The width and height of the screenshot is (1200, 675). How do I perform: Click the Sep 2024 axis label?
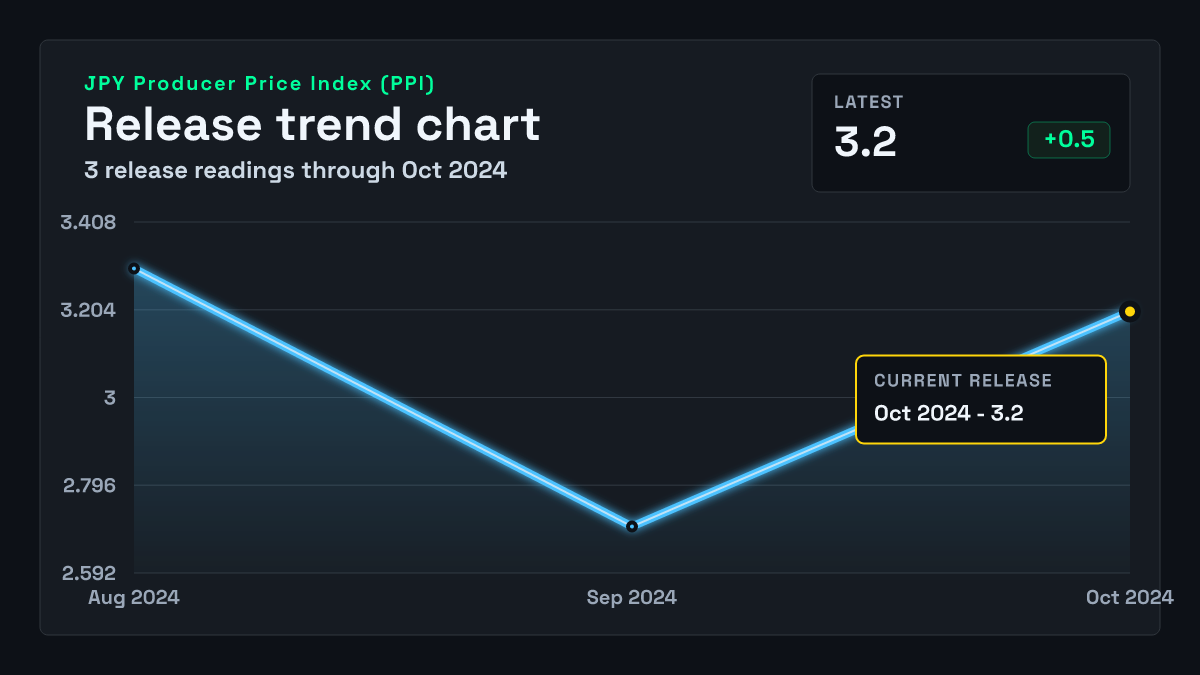tap(632, 597)
